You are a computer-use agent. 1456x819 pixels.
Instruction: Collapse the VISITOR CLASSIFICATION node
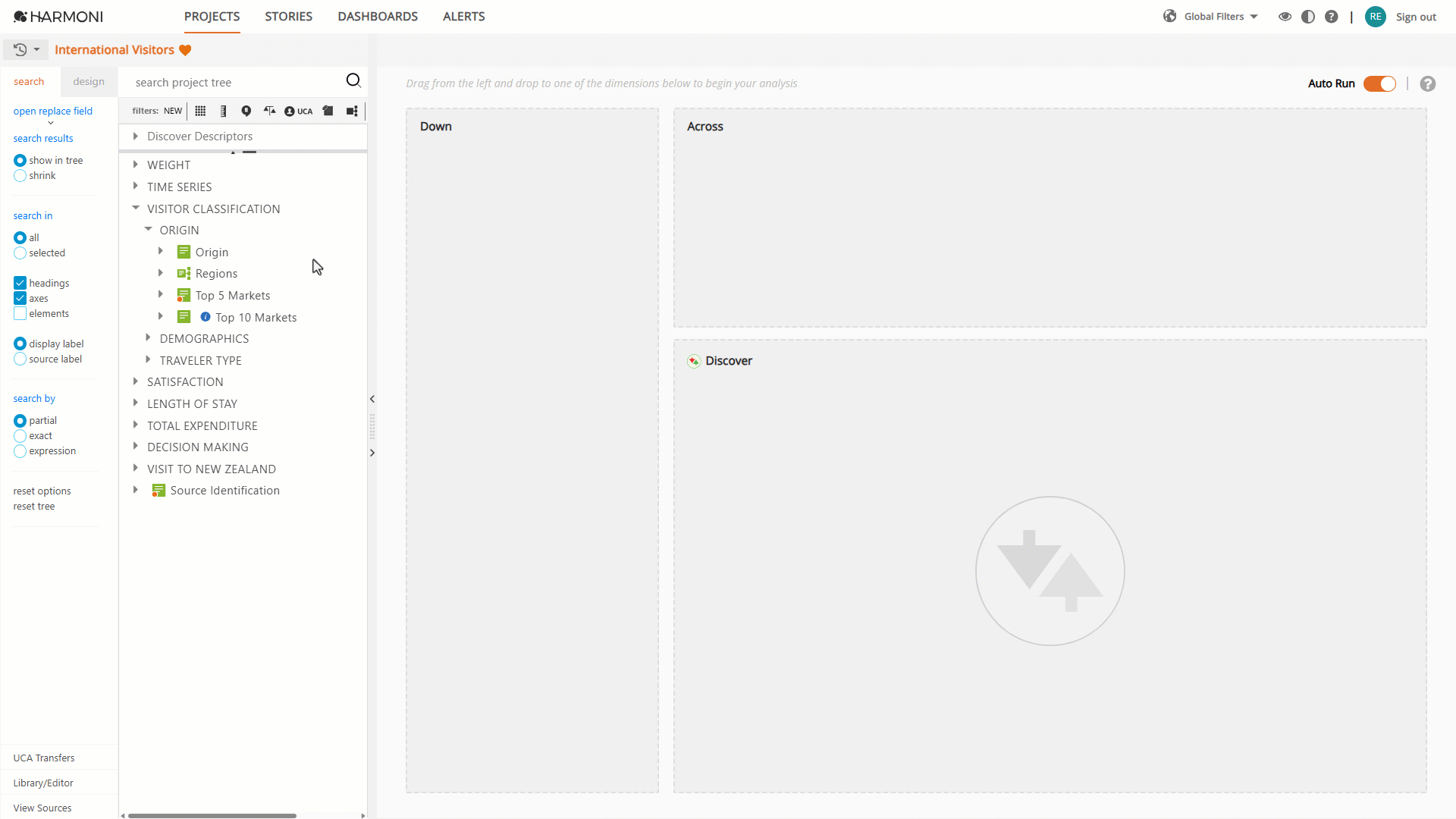(x=136, y=208)
